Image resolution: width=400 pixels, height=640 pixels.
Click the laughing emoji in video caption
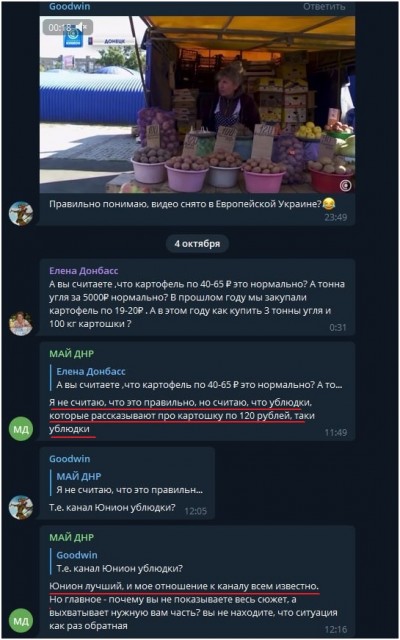coord(329,204)
